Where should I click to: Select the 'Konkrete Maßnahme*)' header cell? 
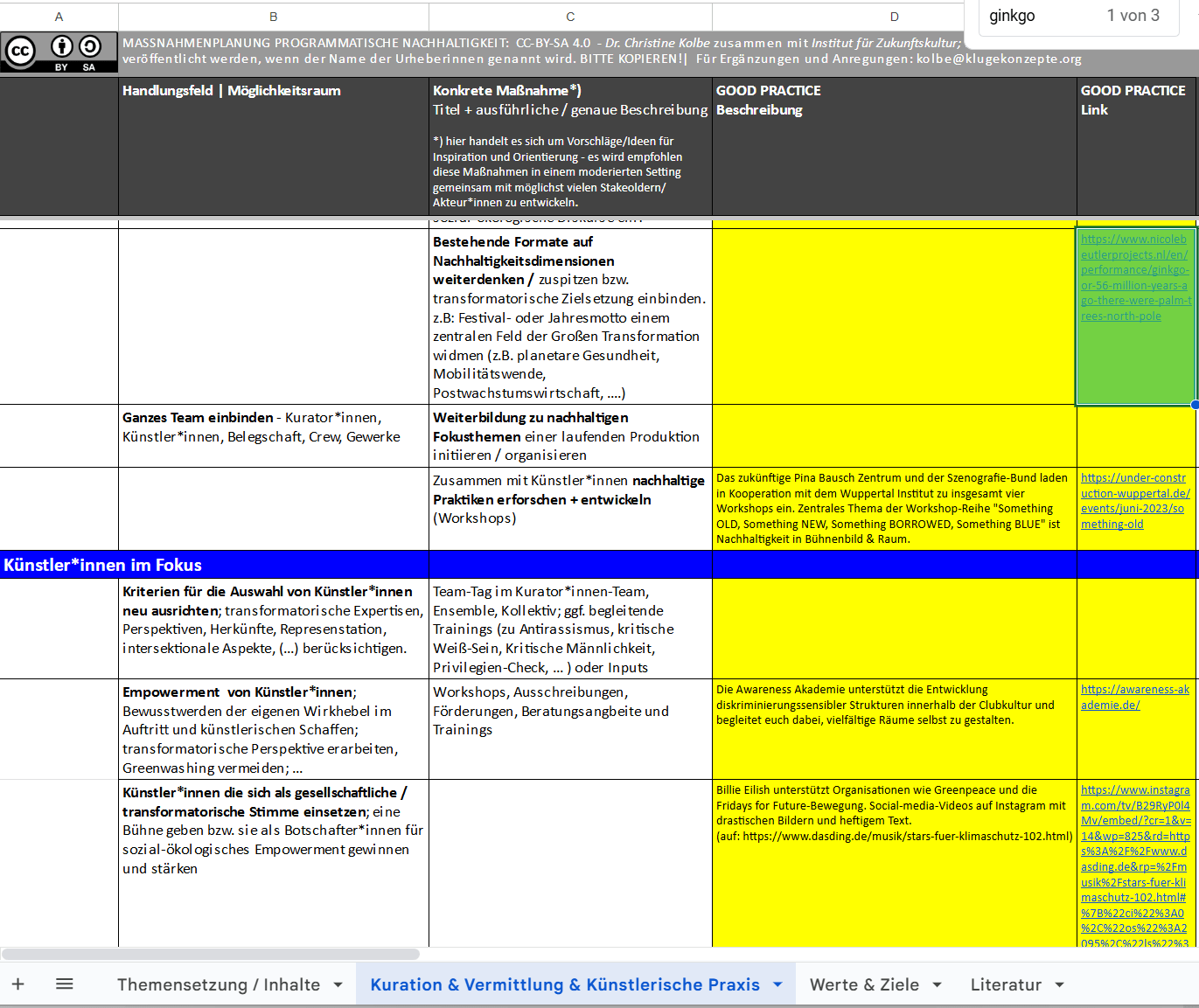(x=570, y=146)
